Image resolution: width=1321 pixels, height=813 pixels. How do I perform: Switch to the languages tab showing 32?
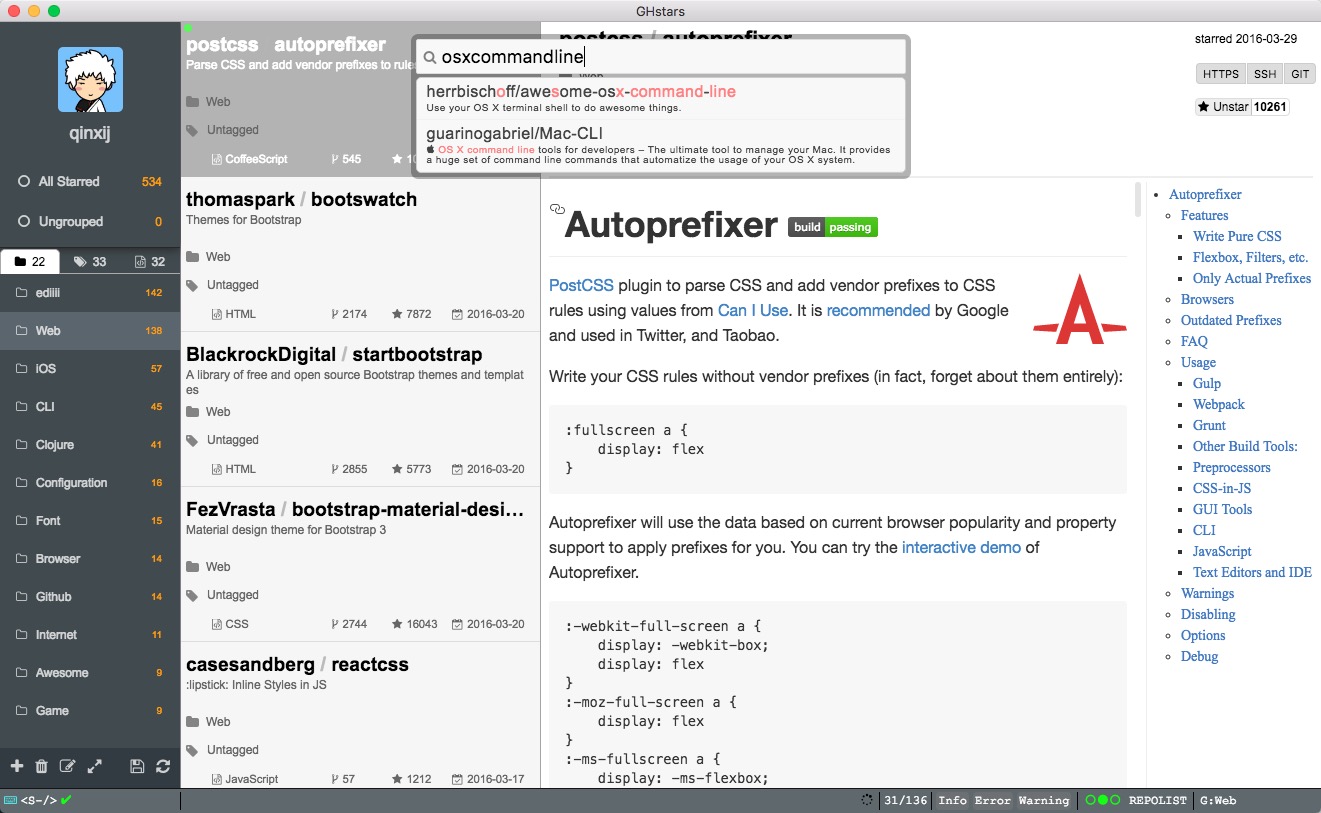150,262
